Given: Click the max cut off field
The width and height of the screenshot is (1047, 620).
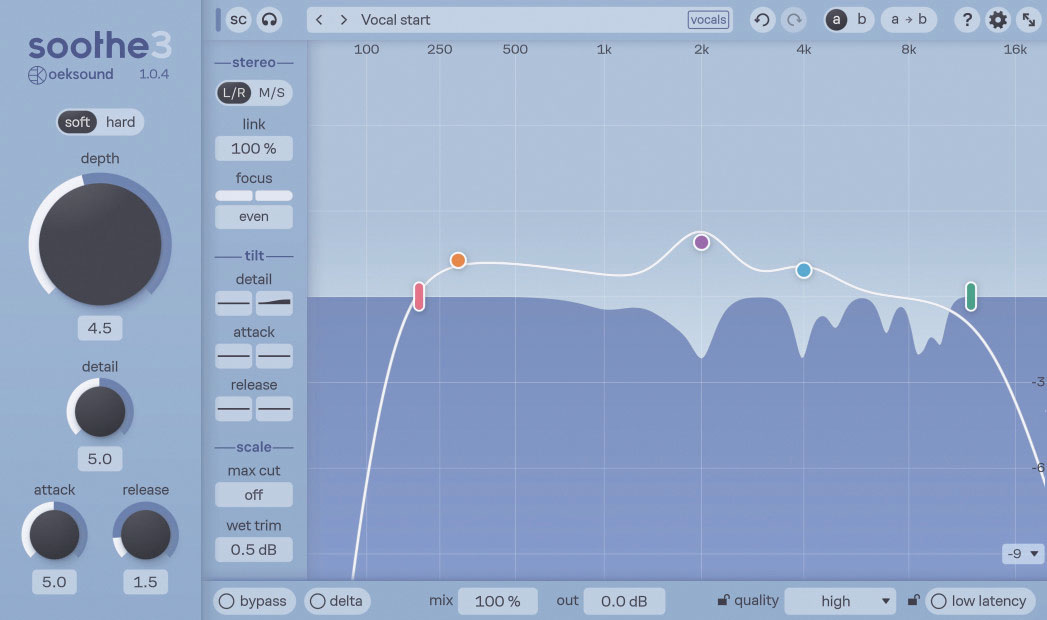Looking at the screenshot, I should click(254, 495).
